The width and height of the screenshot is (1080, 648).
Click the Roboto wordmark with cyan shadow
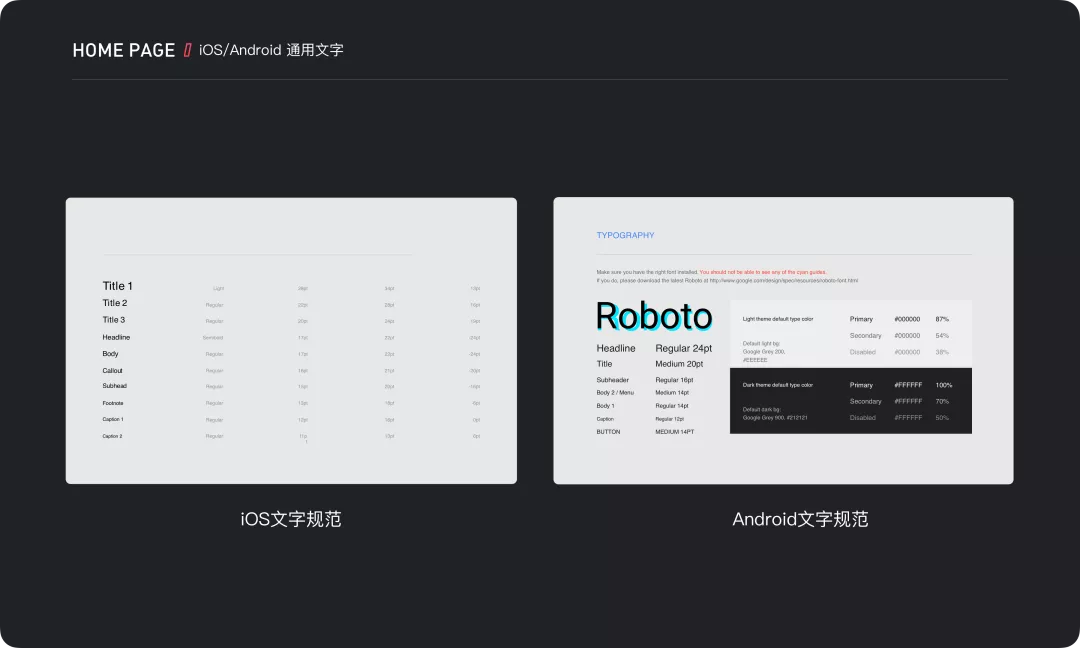pyautogui.click(x=653, y=317)
